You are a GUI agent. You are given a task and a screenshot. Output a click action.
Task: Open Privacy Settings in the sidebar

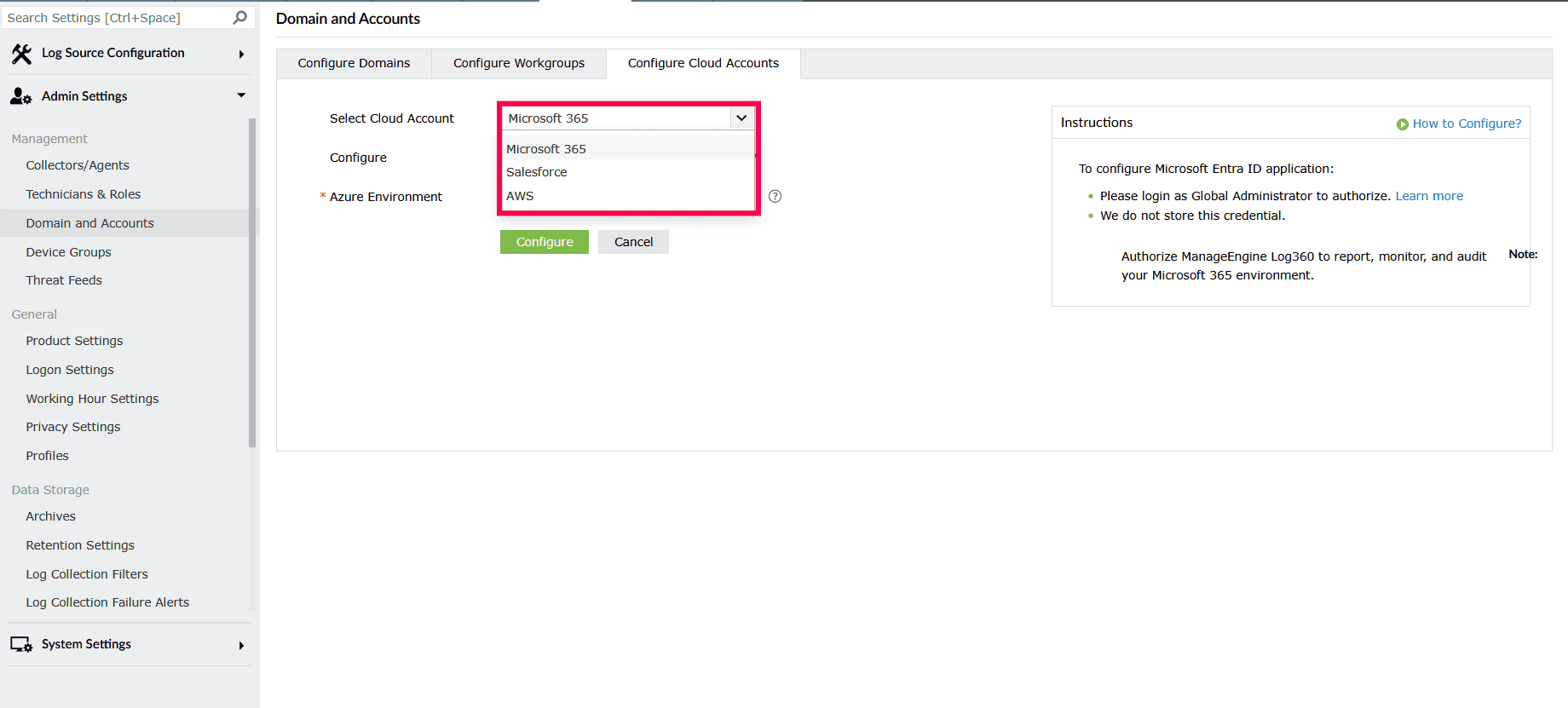pyautogui.click(x=73, y=427)
